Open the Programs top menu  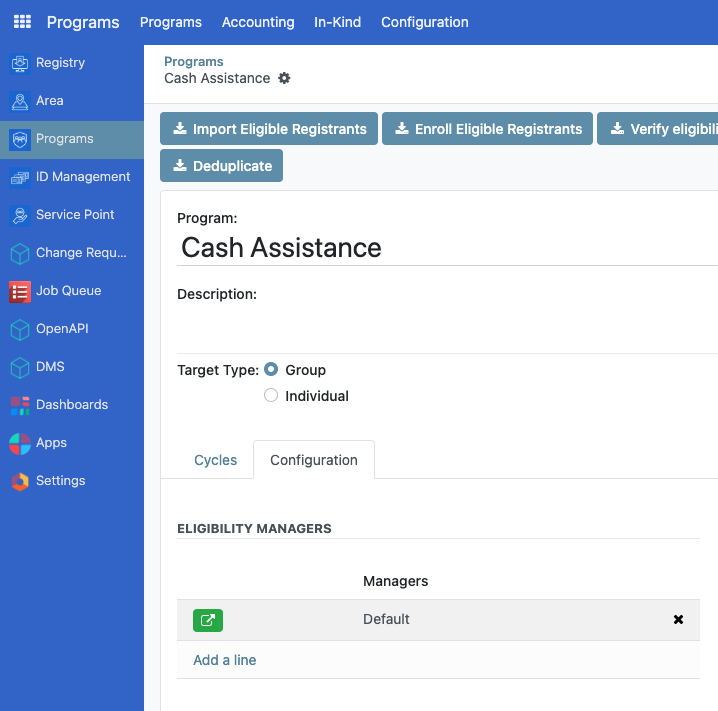(171, 22)
